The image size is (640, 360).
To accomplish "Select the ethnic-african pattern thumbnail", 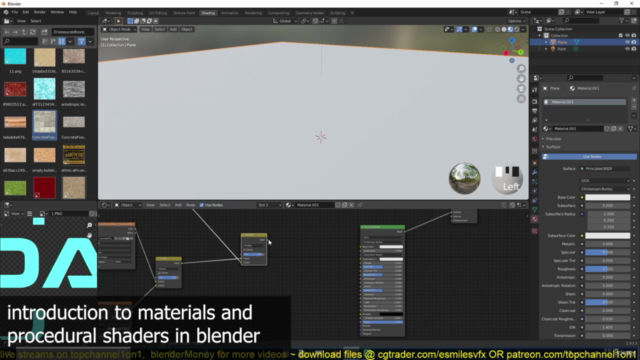I will click(74, 155).
